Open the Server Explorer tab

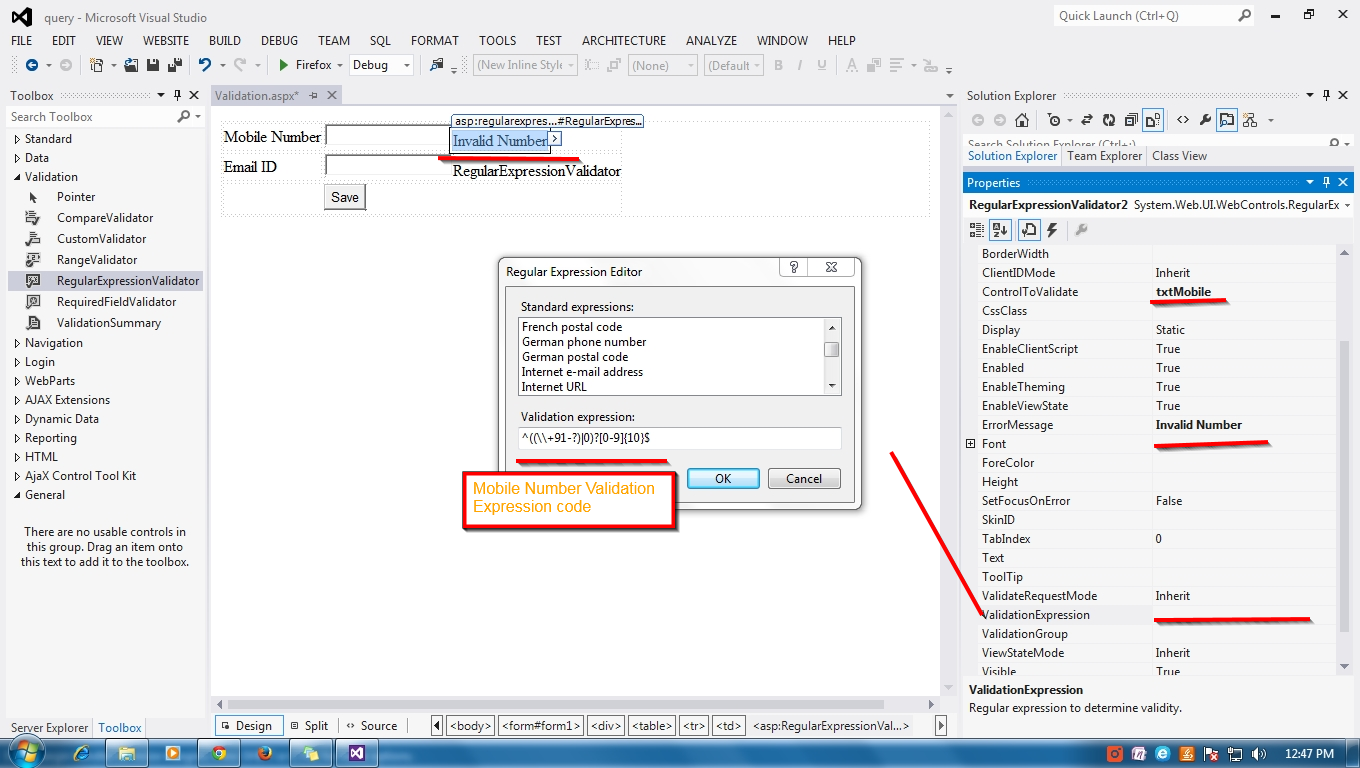coord(50,728)
